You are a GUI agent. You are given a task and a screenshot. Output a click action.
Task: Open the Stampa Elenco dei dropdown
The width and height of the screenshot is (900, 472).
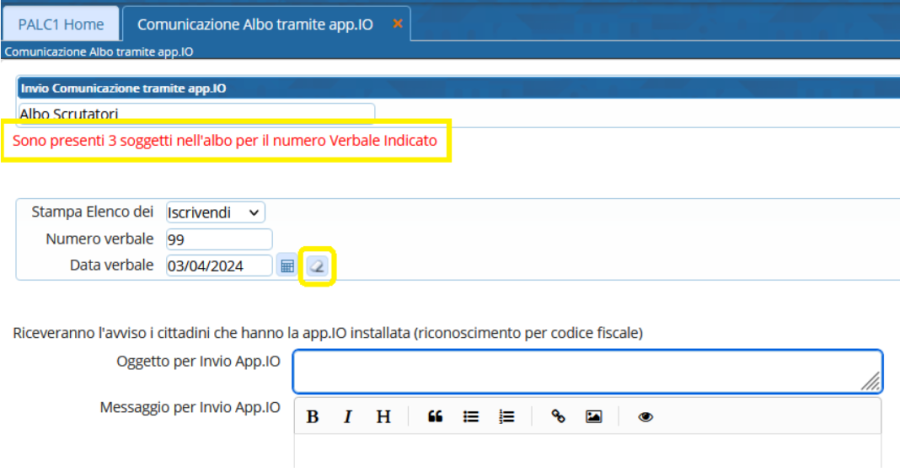215,212
